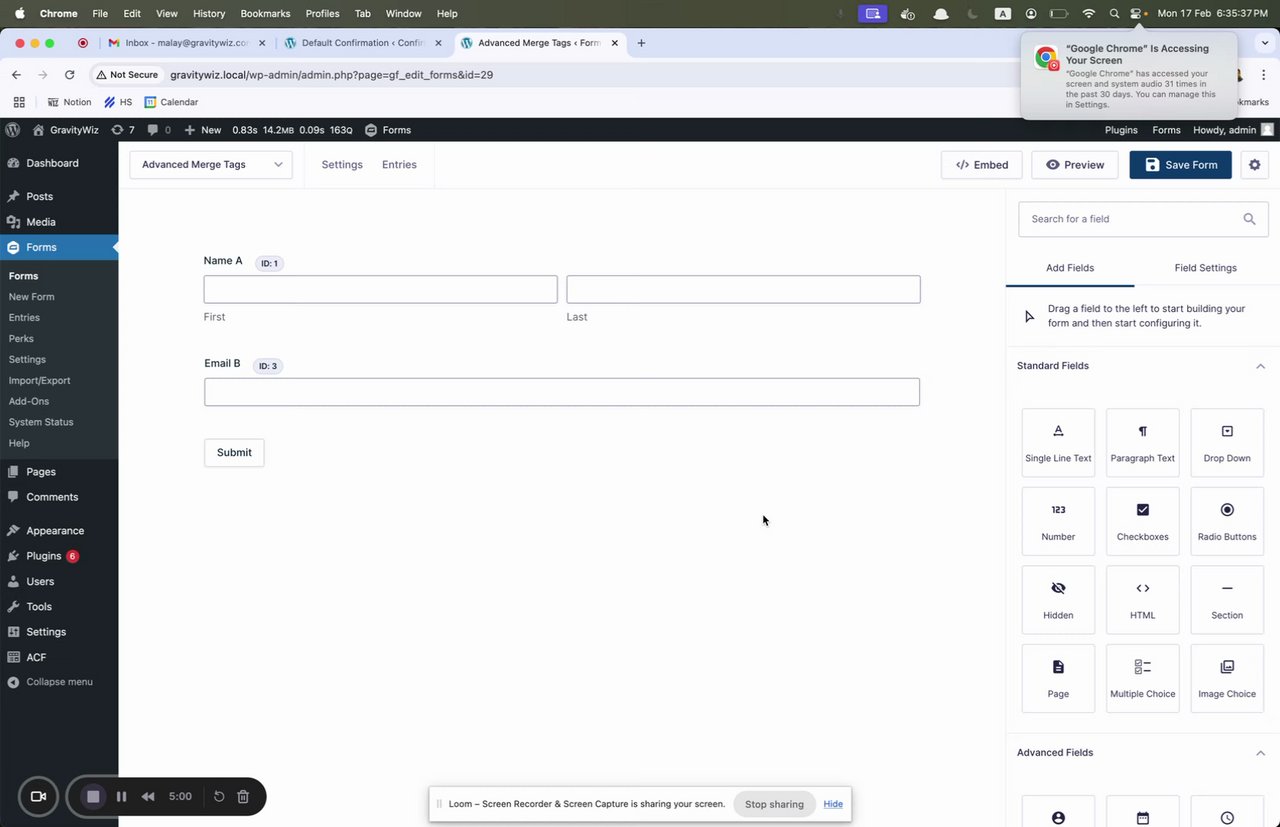Pause the Loom recording
Screen dimensions: 1280x827
click(x=122, y=797)
